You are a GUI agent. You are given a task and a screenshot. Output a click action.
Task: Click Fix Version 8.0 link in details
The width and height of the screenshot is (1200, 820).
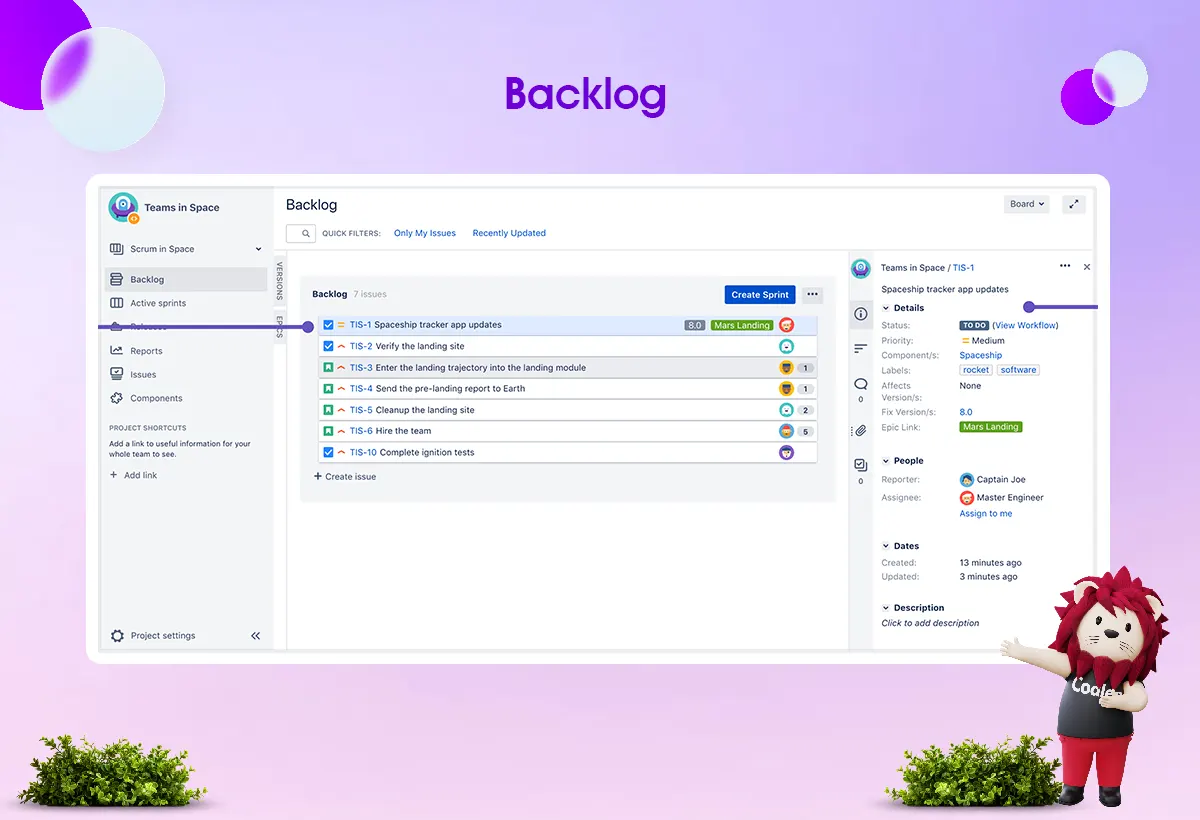click(966, 412)
